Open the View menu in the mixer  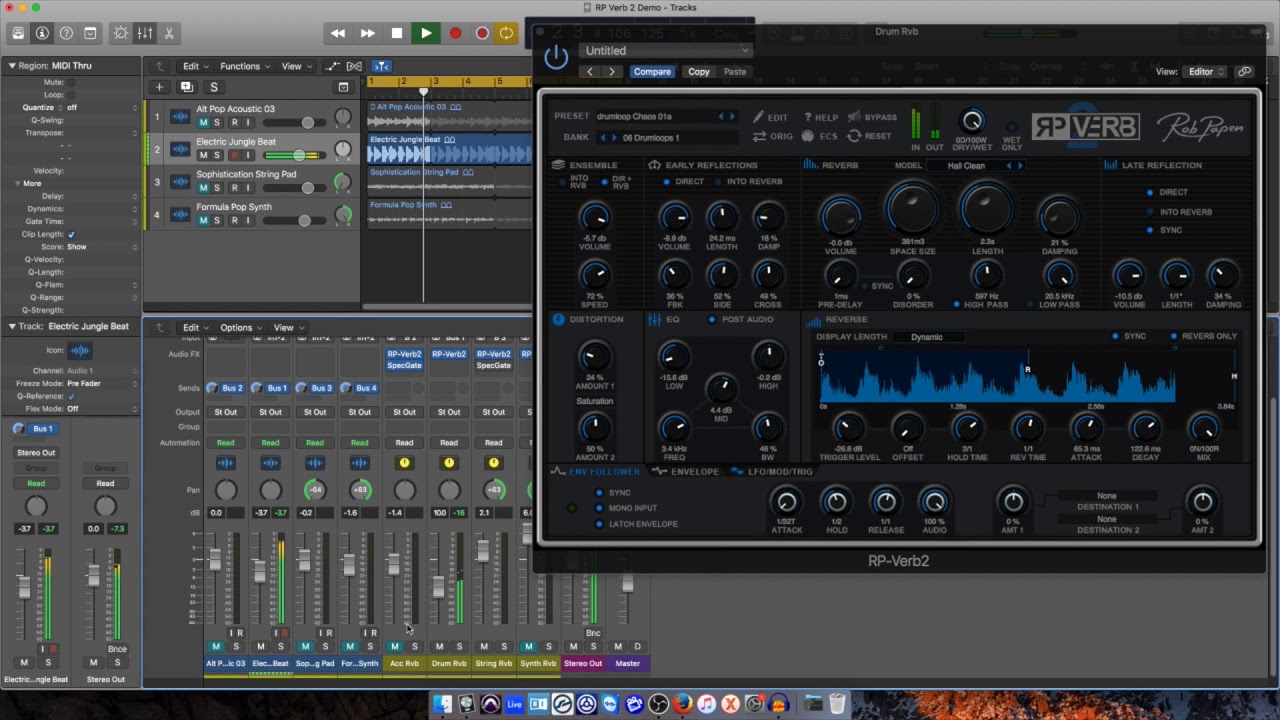pos(288,328)
